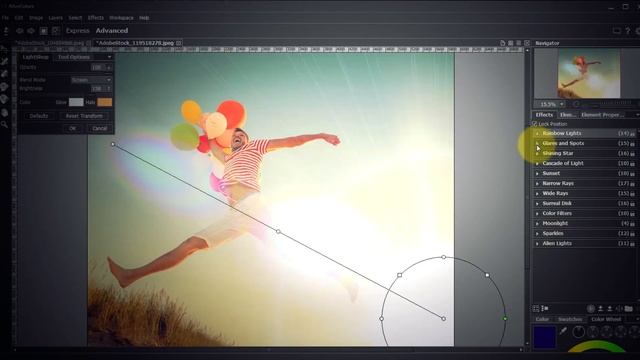Open the Help menu
The image size is (640, 360).
point(144,18)
